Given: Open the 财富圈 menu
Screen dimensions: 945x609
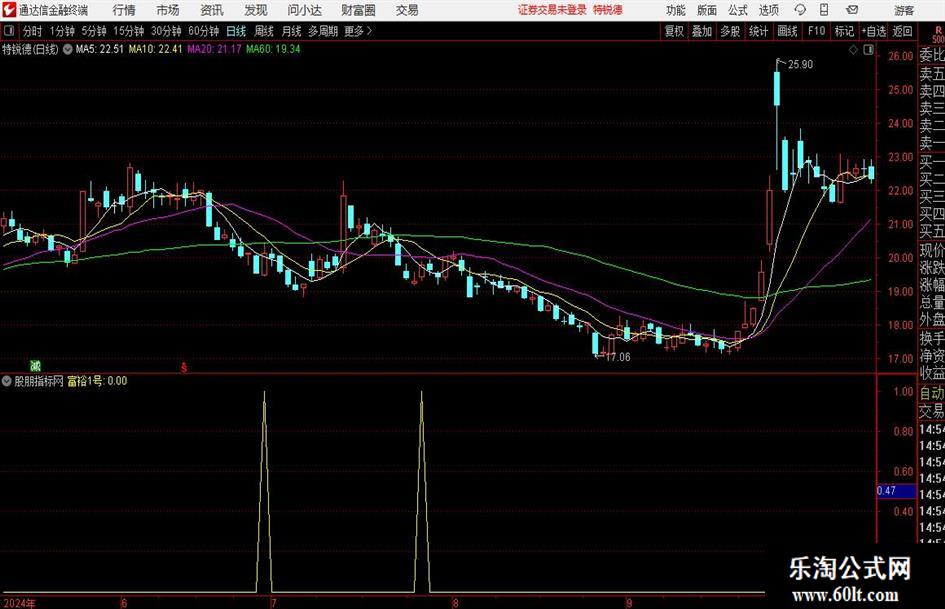Looking at the screenshot, I should 358,10.
